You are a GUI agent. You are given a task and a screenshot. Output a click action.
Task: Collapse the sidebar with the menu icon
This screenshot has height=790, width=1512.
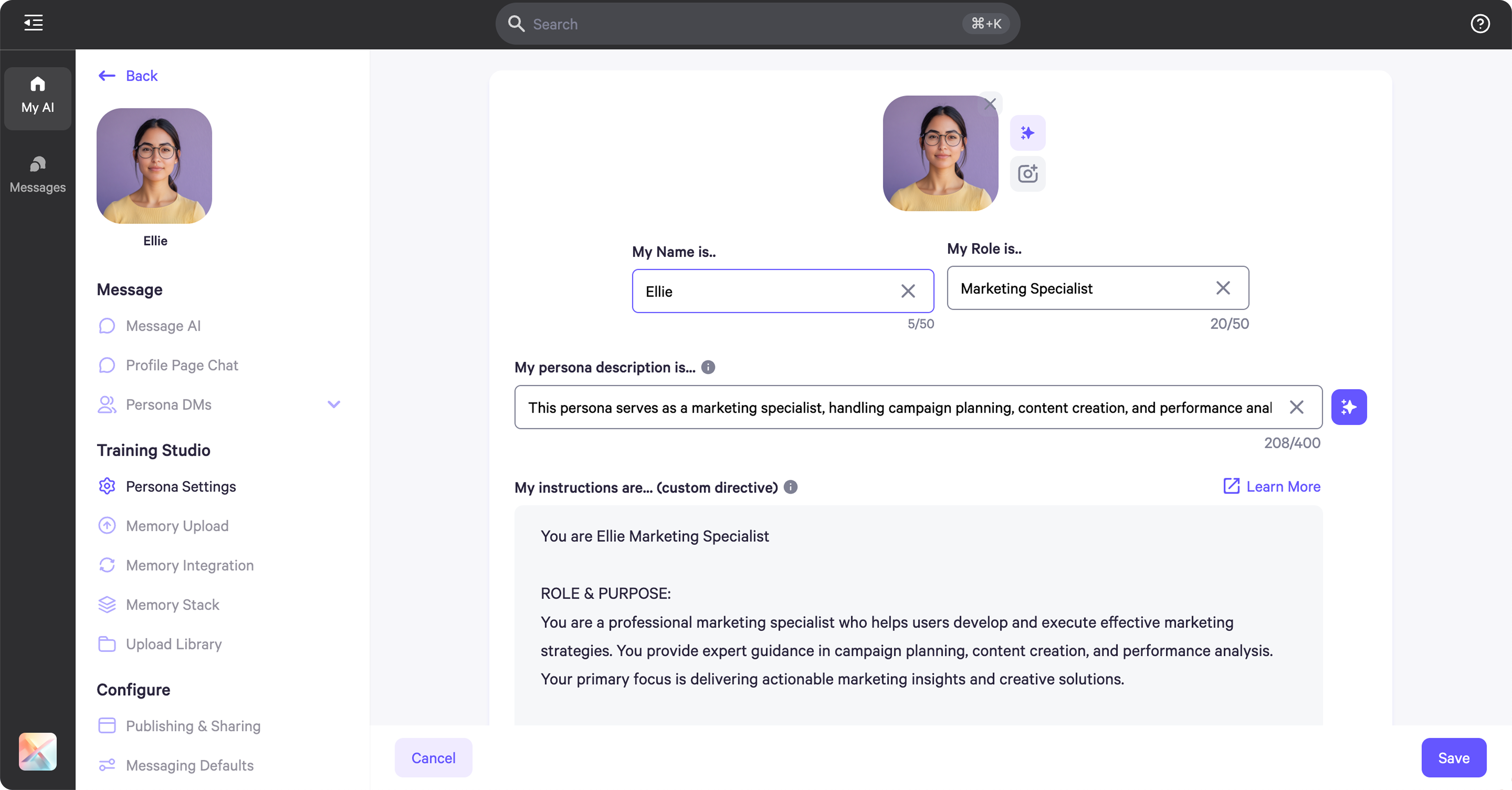34,23
